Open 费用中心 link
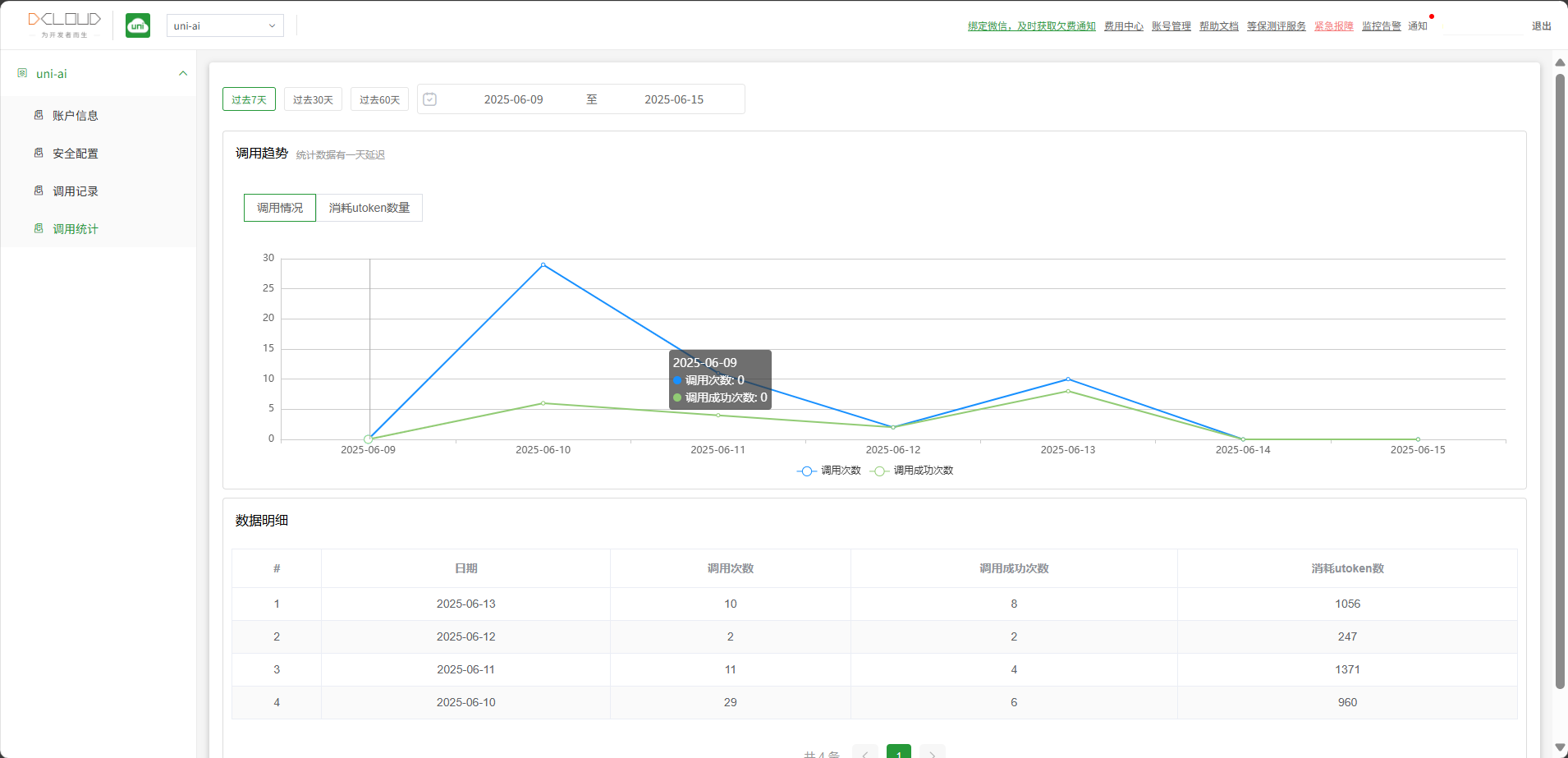The width and height of the screenshot is (1568, 758). 1124,26
